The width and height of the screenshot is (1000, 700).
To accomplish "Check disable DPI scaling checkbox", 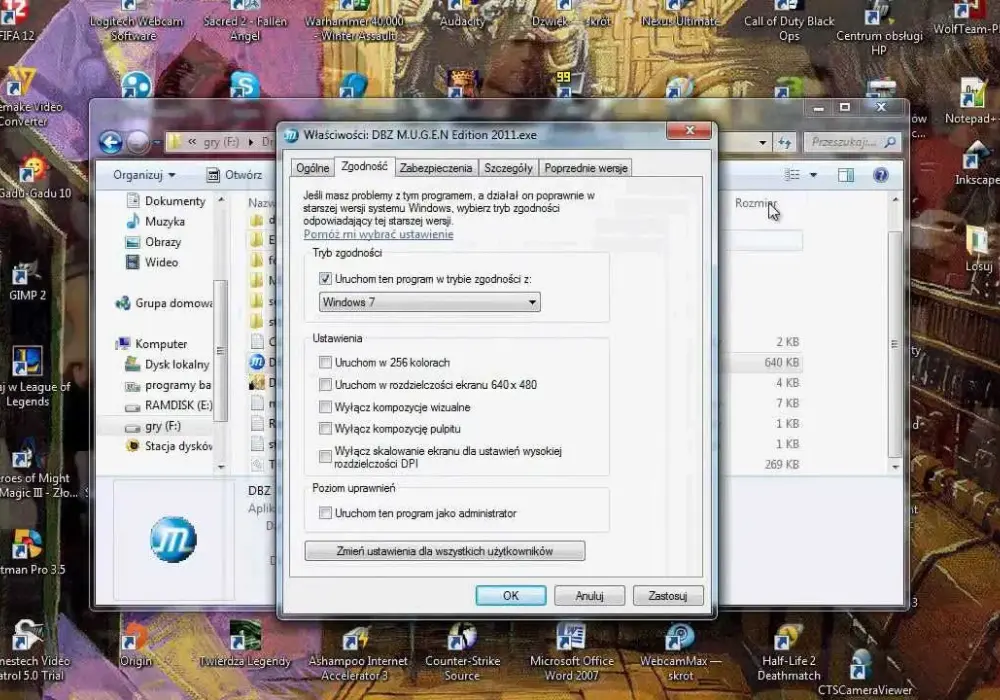I will tap(325, 456).
